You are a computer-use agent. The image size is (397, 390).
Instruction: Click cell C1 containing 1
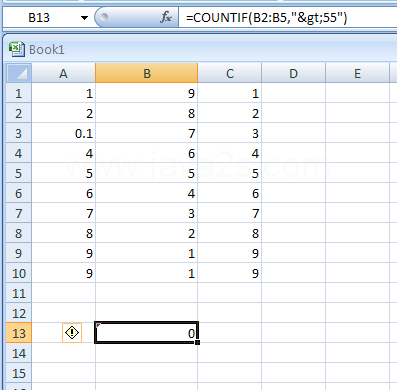coord(230,93)
